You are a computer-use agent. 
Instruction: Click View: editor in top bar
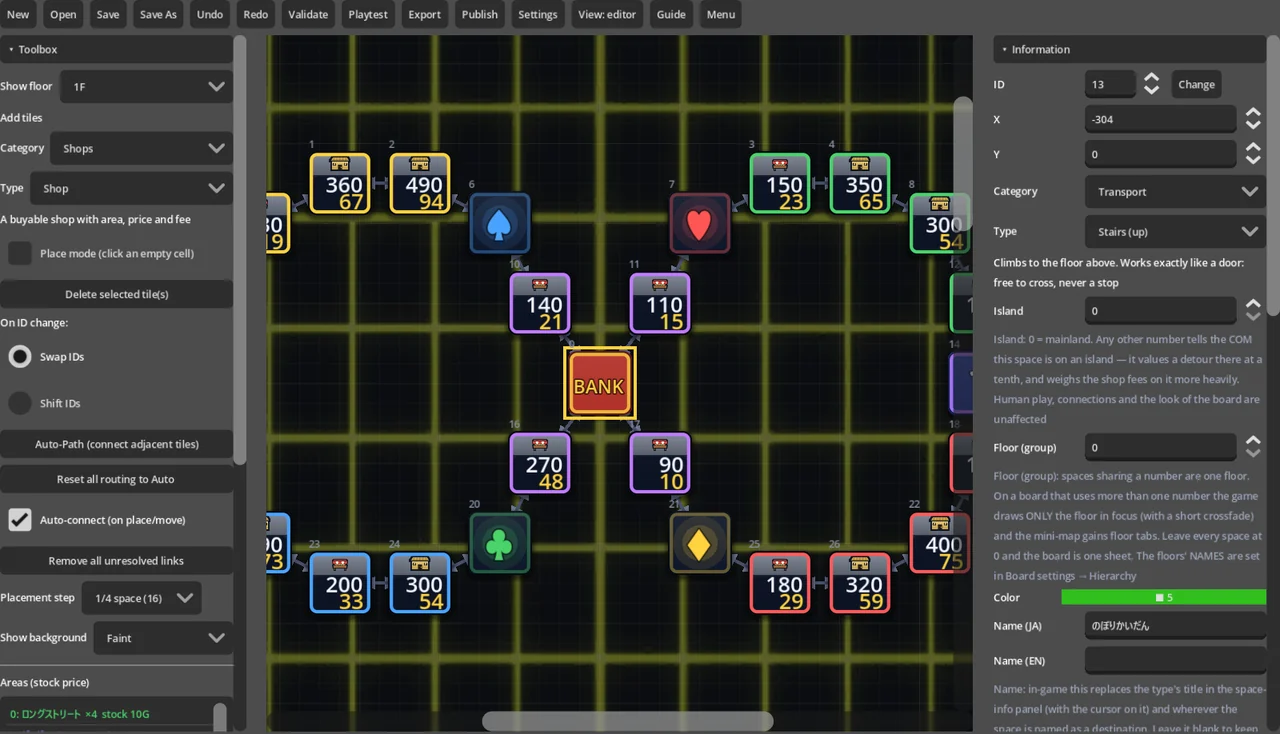(607, 14)
